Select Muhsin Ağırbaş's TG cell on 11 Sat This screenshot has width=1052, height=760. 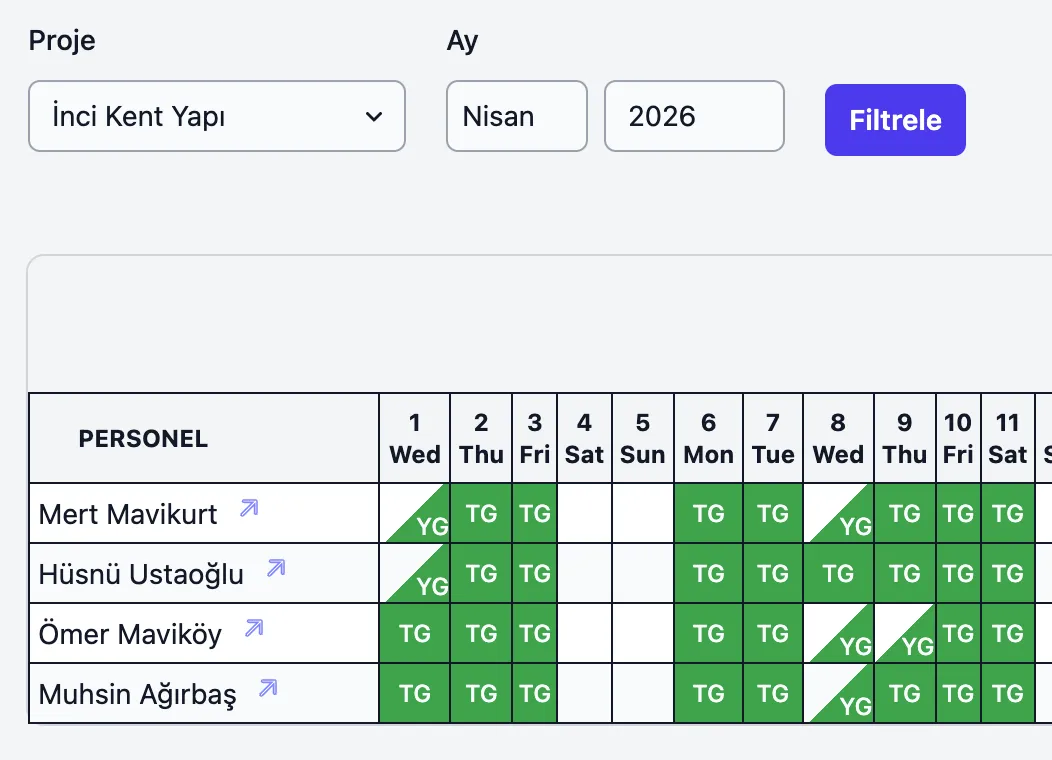1008,693
